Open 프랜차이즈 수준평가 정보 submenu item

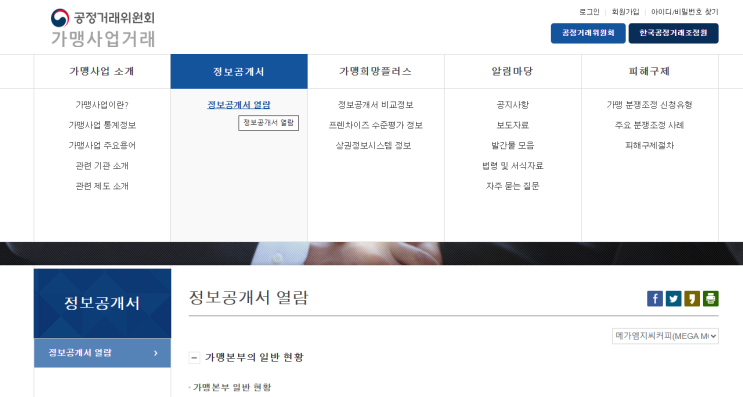[376, 125]
